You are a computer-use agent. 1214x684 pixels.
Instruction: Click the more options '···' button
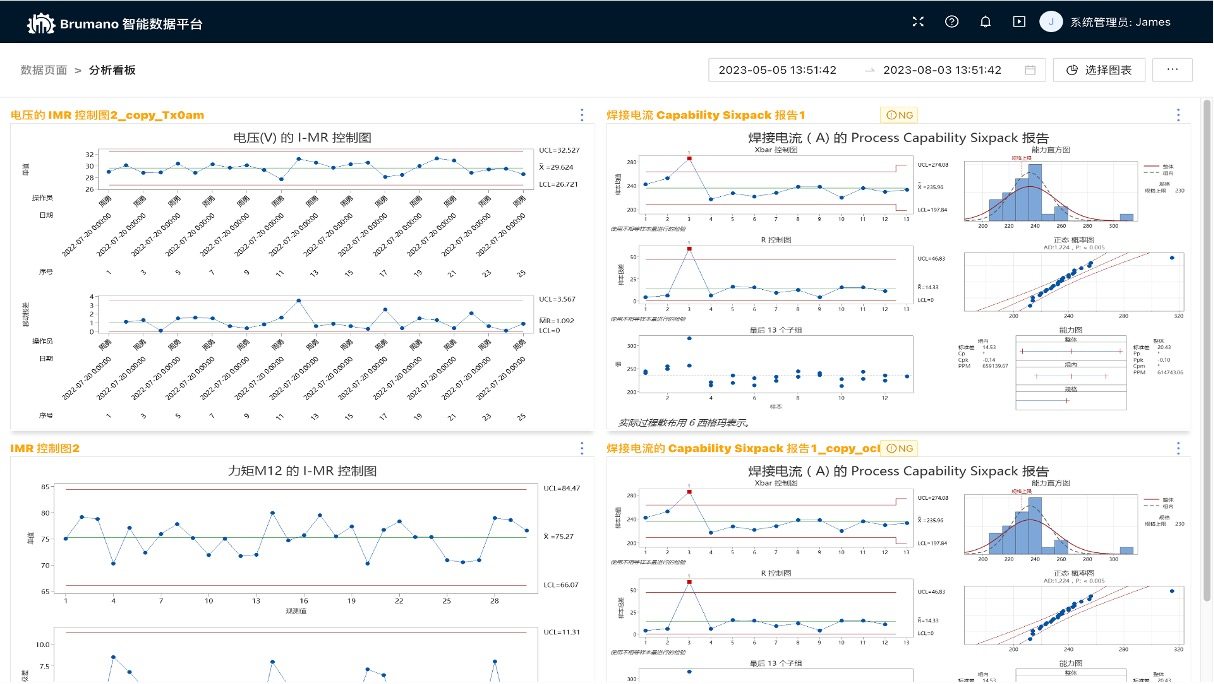pyautogui.click(x=1172, y=70)
